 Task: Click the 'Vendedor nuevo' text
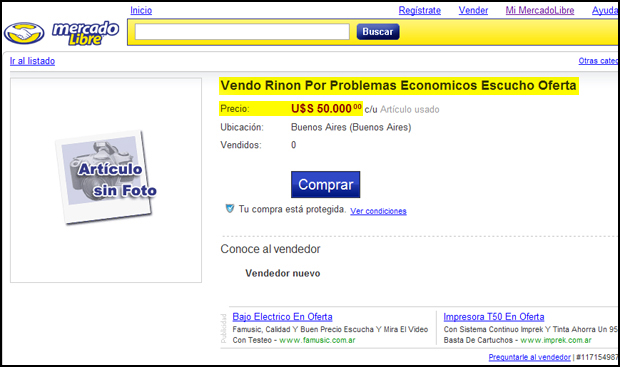coord(283,273)
